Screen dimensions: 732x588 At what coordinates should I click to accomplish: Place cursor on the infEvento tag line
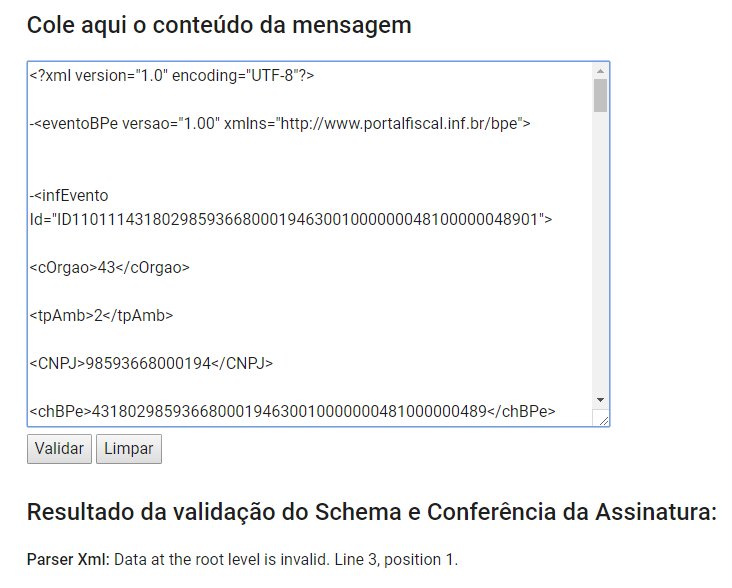(69, 195)
